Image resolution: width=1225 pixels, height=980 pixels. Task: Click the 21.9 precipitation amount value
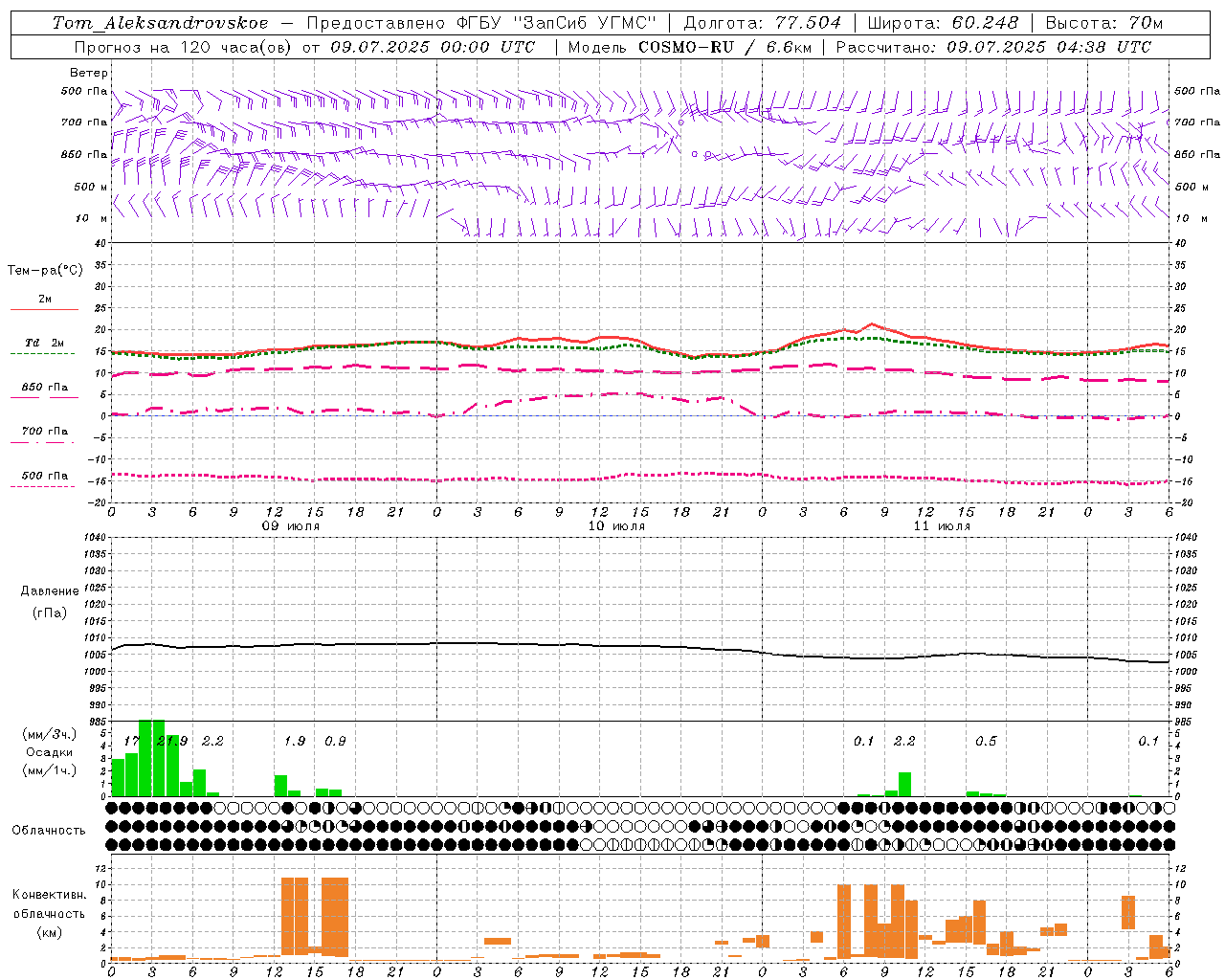click(172, 741)
